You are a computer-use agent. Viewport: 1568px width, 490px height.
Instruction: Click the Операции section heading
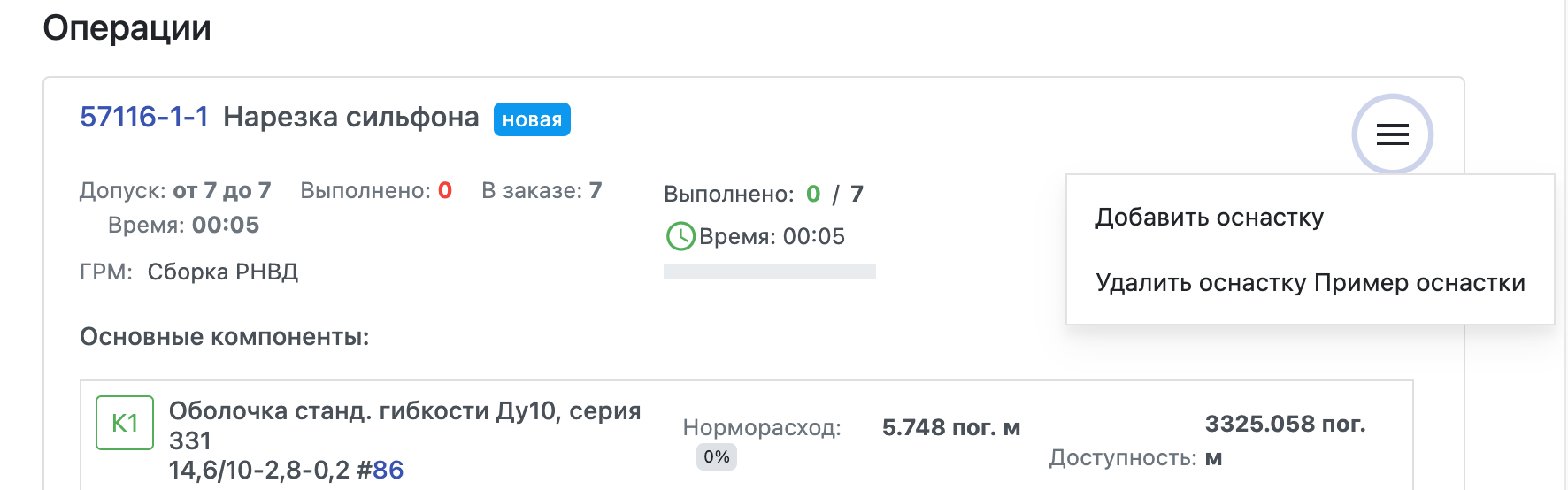point(127,28)
